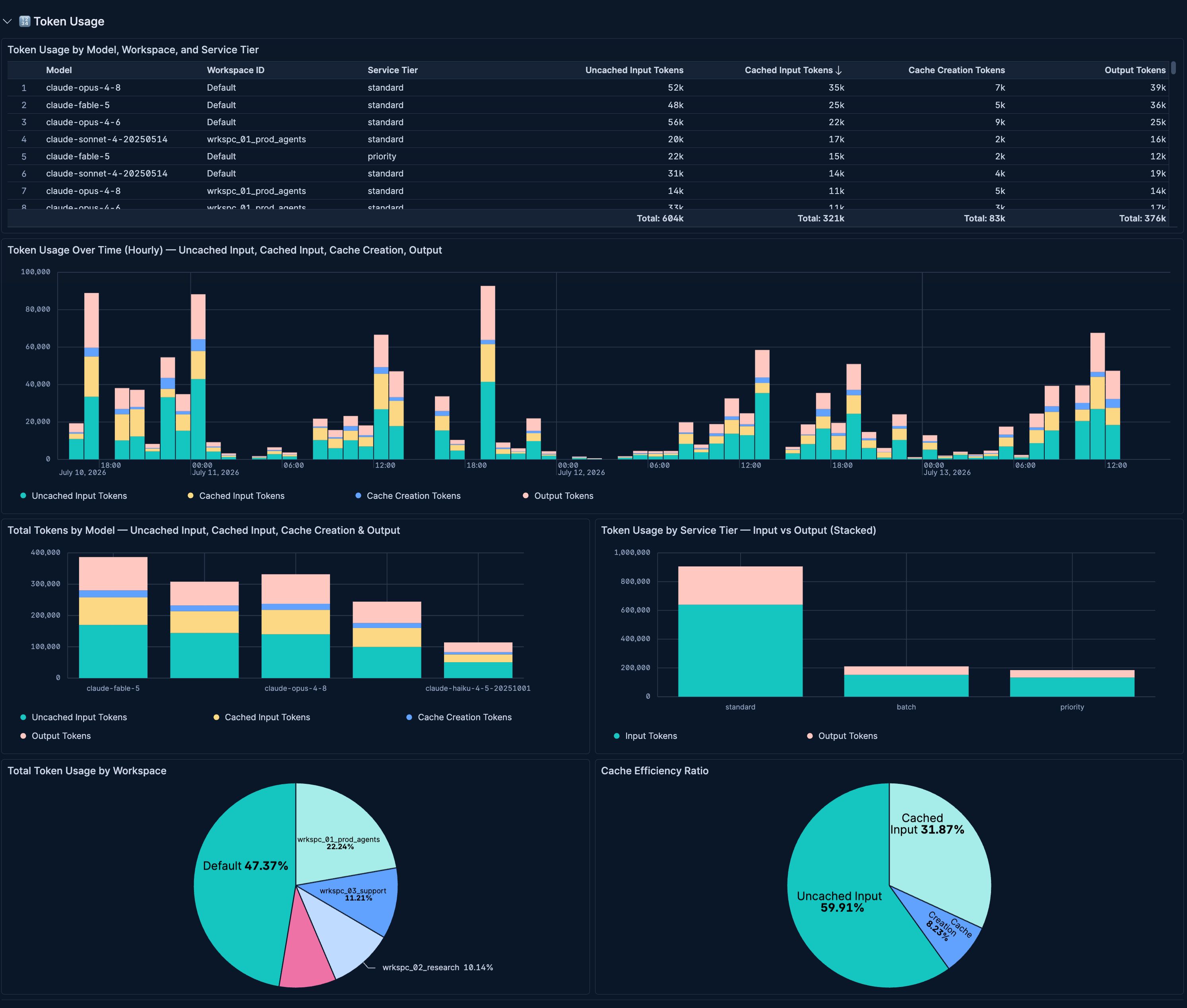Screen dimensions: 1187x1008
Task: Click Total: 83k footer cell
Action: click(x=984, y=218)
